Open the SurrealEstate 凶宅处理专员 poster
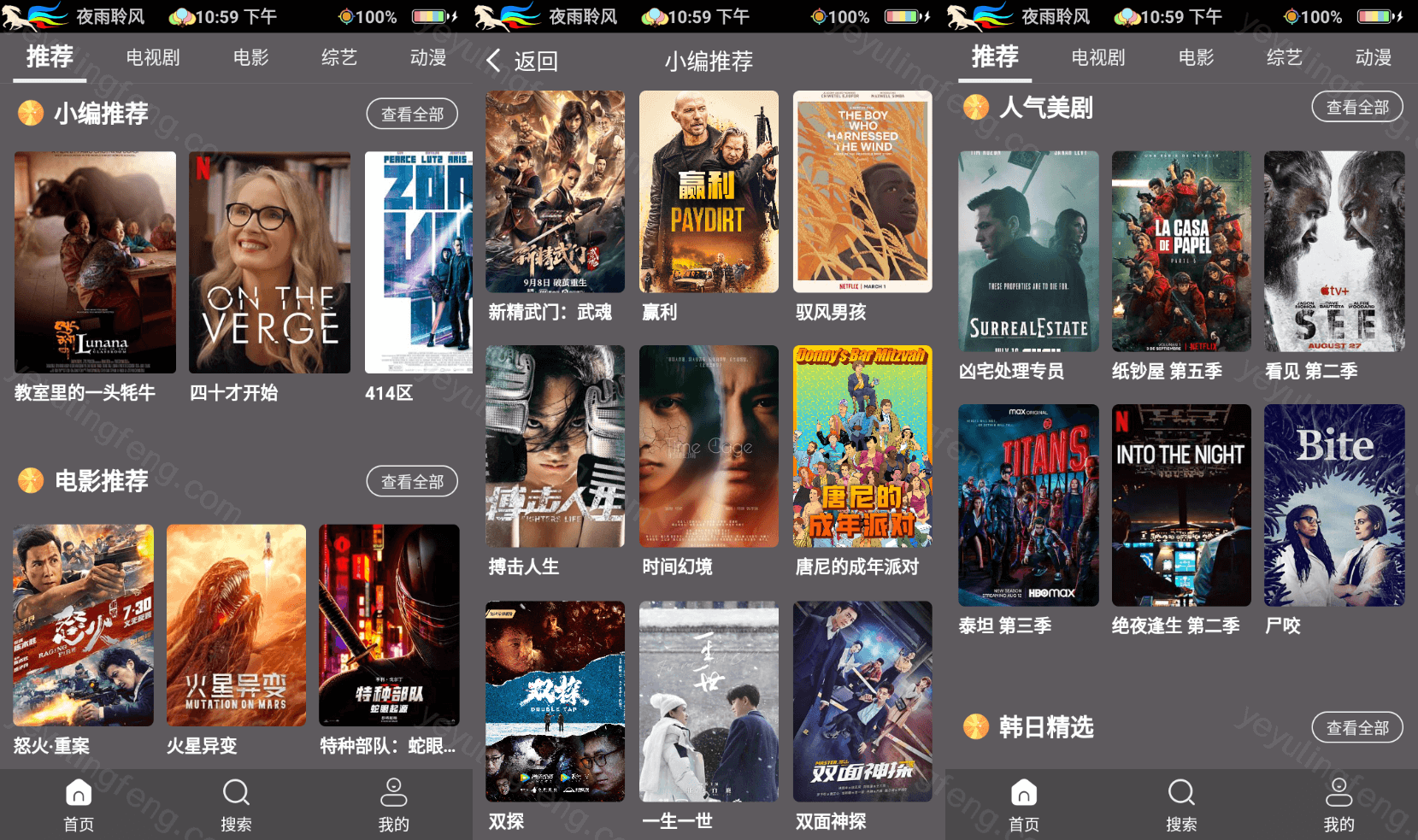1418x840 pixels. tap(1028, 251)
